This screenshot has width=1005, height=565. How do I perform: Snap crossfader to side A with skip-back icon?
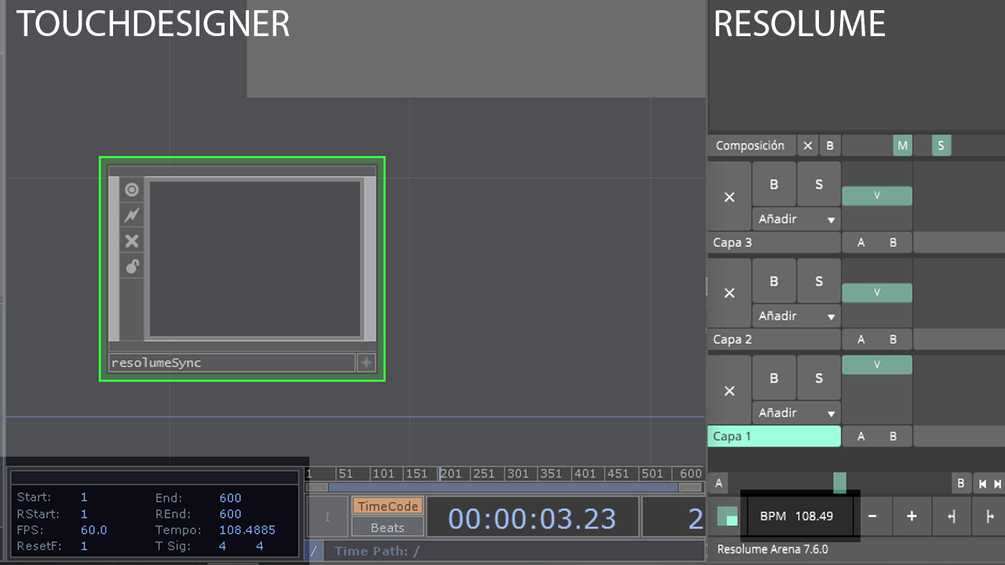[982, 484]
